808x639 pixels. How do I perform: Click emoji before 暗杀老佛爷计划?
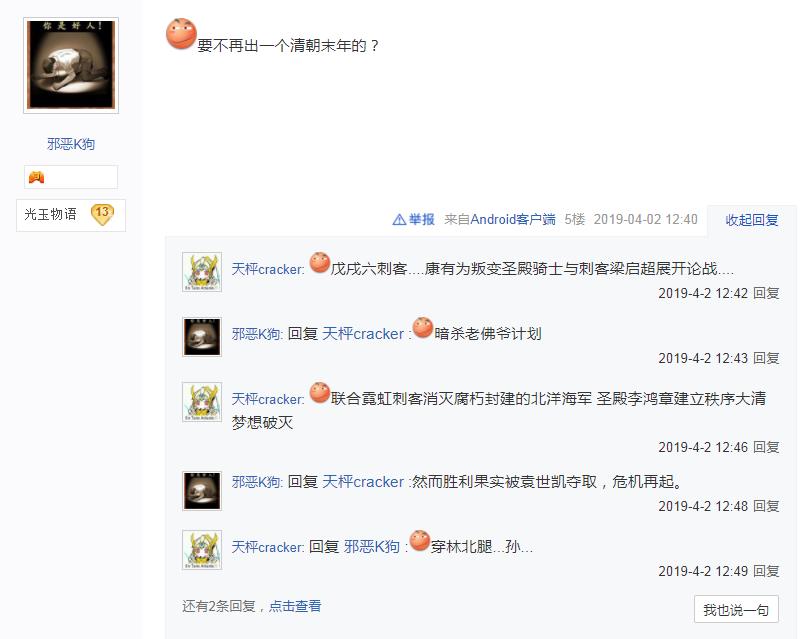423,328
